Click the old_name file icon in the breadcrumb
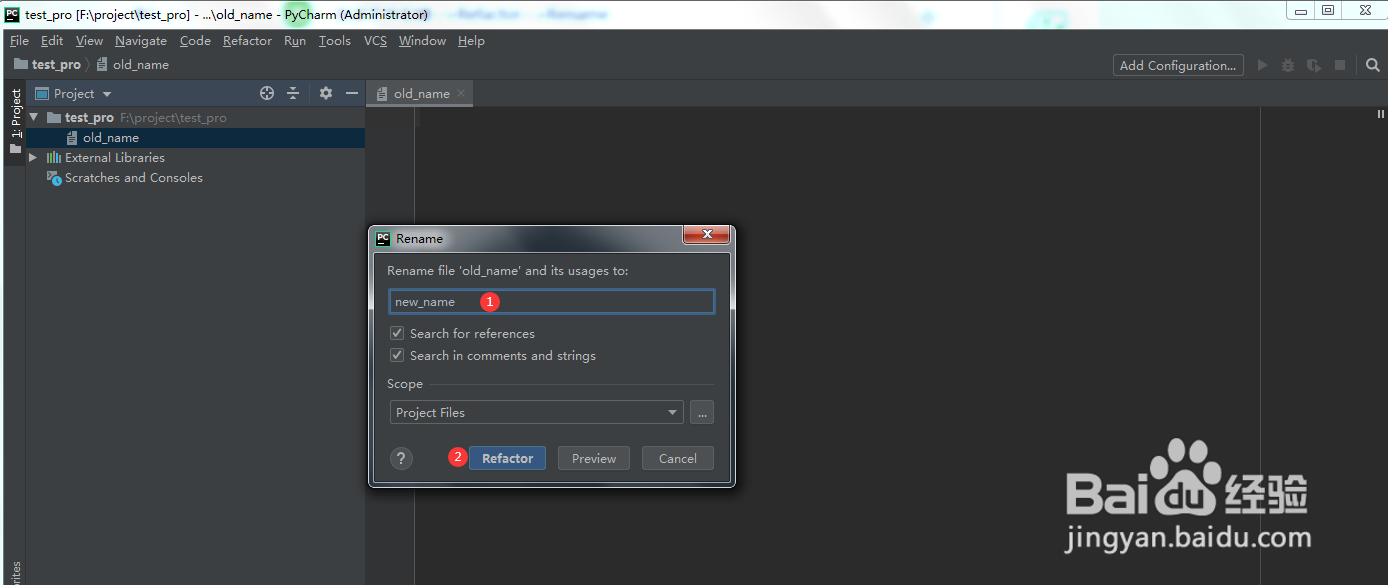1388x585 pixels. coord(102,64)
